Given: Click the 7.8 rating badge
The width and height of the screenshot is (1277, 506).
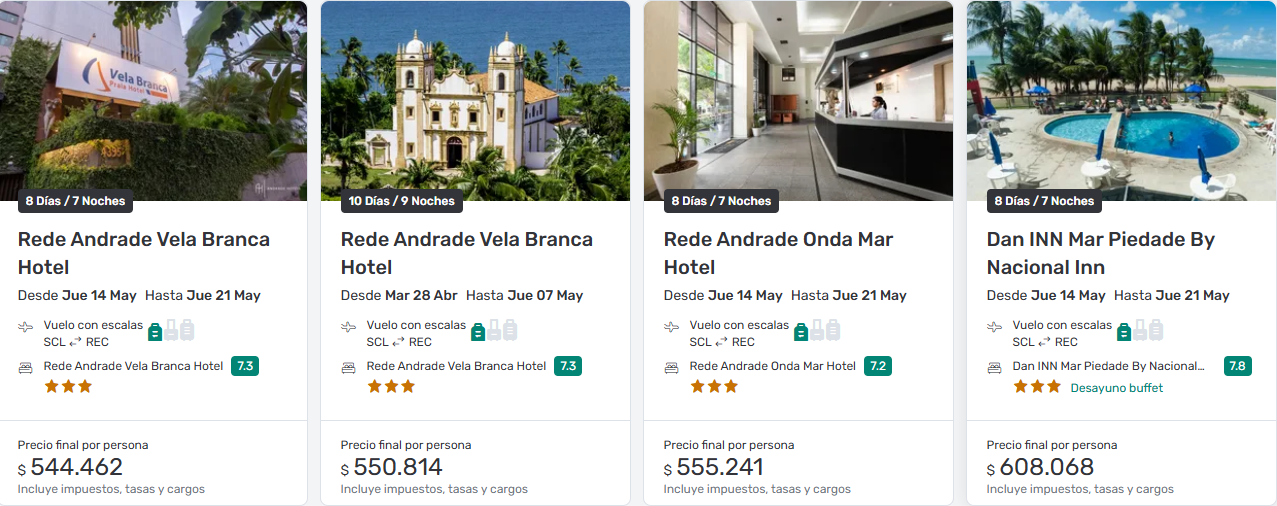Looking at the screenshot, I should (1237, 366).
